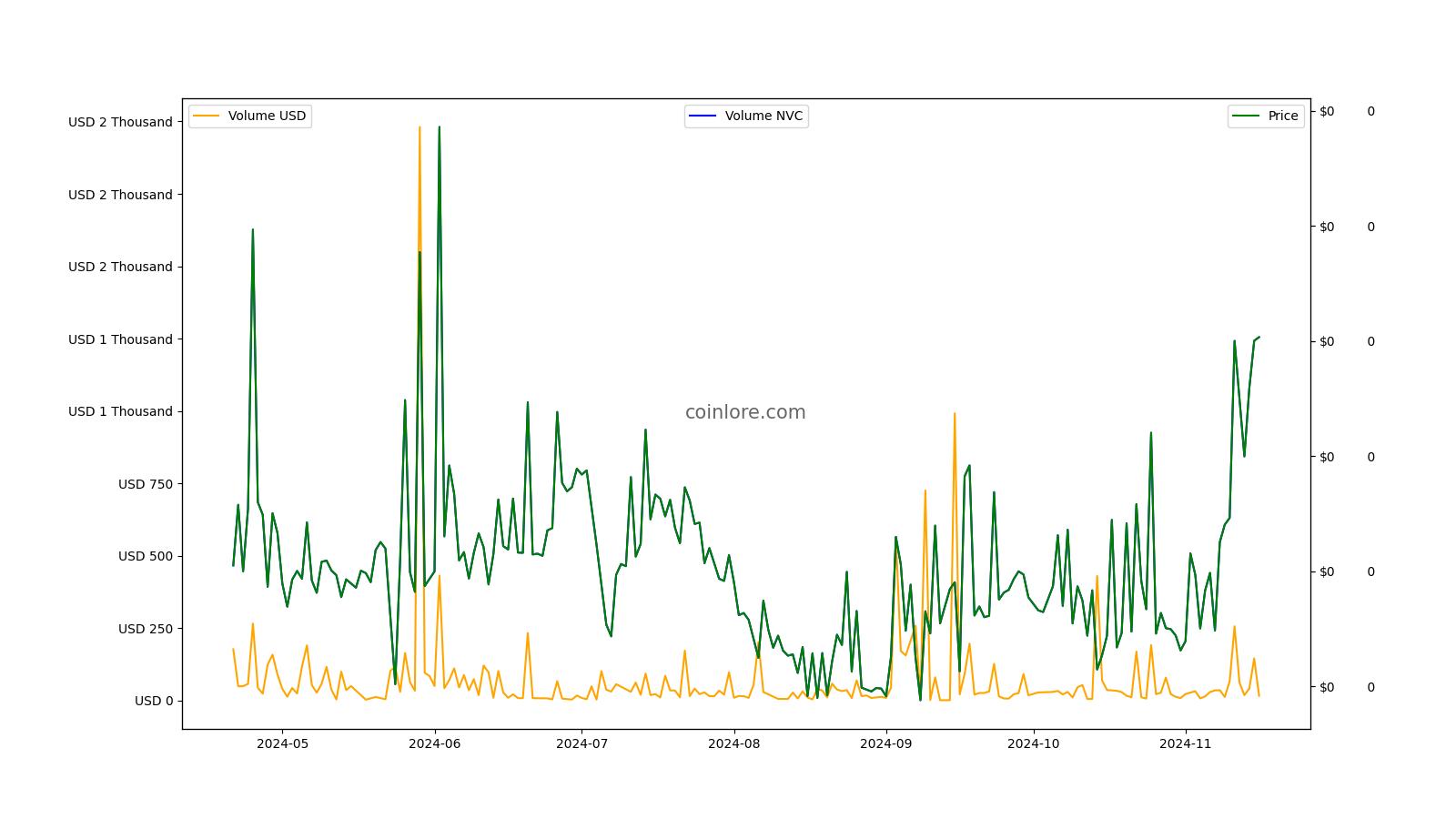1456x819 pixels.
Task: Click the Price legend entry
Action: click(1266, 116)
